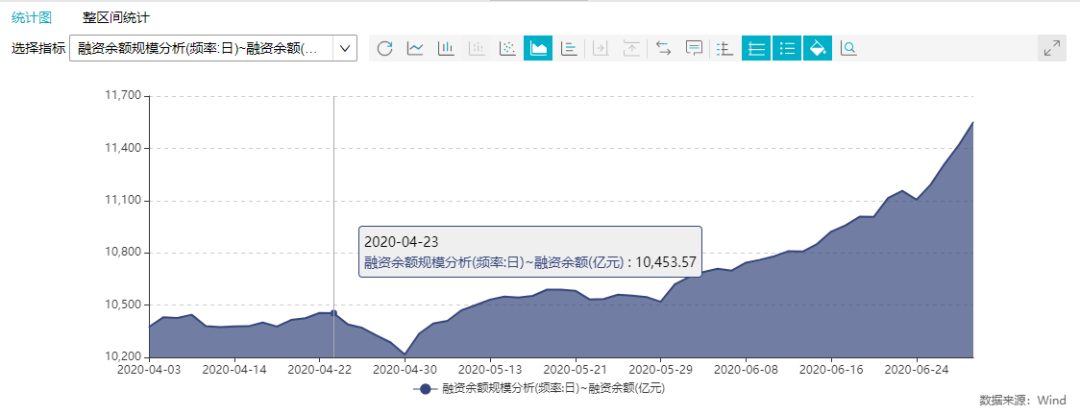Select the horizontal bar chart icon

(568, 48)
